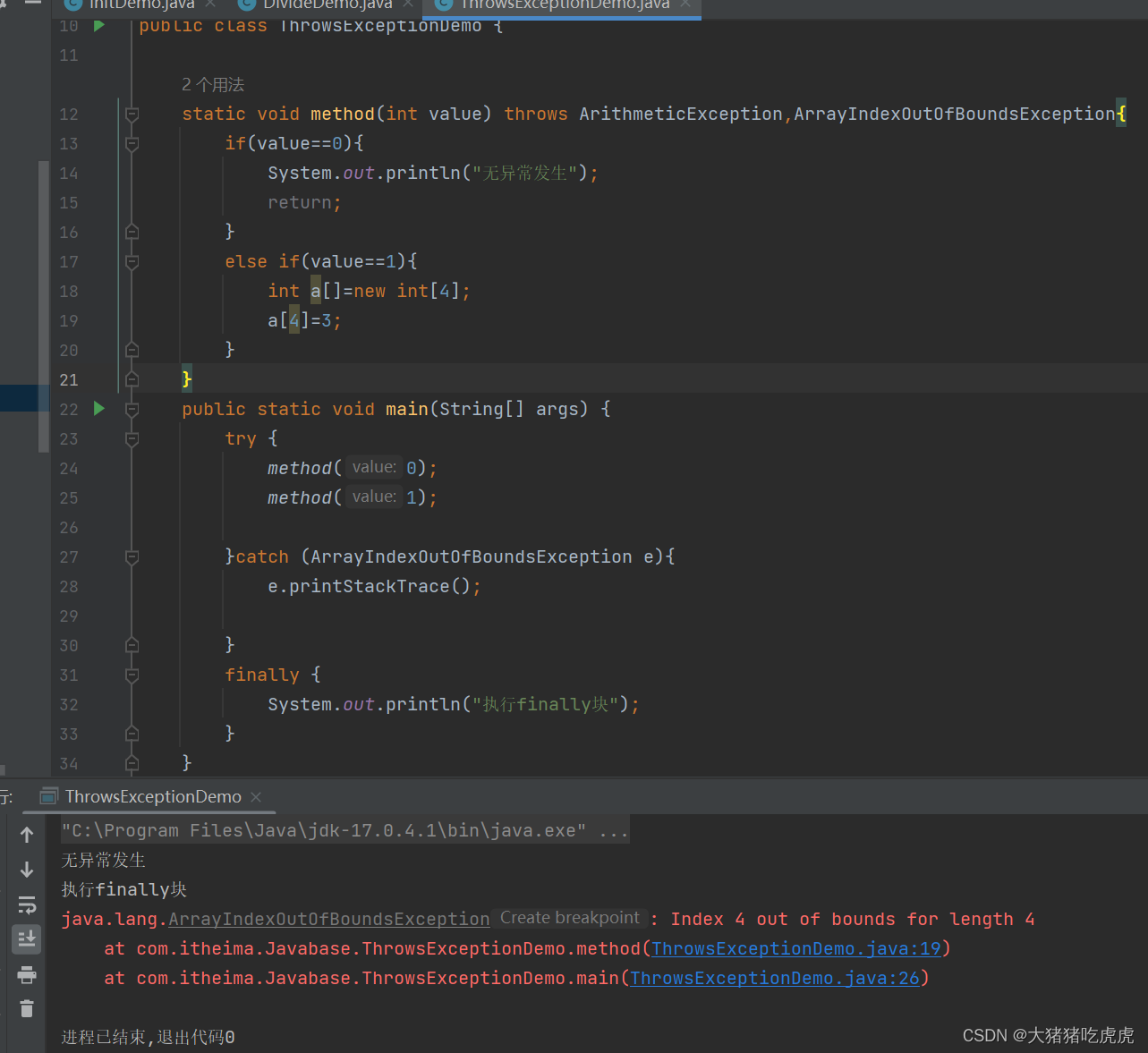
Task: Click fold end marker at line 34
Action: 132,763
